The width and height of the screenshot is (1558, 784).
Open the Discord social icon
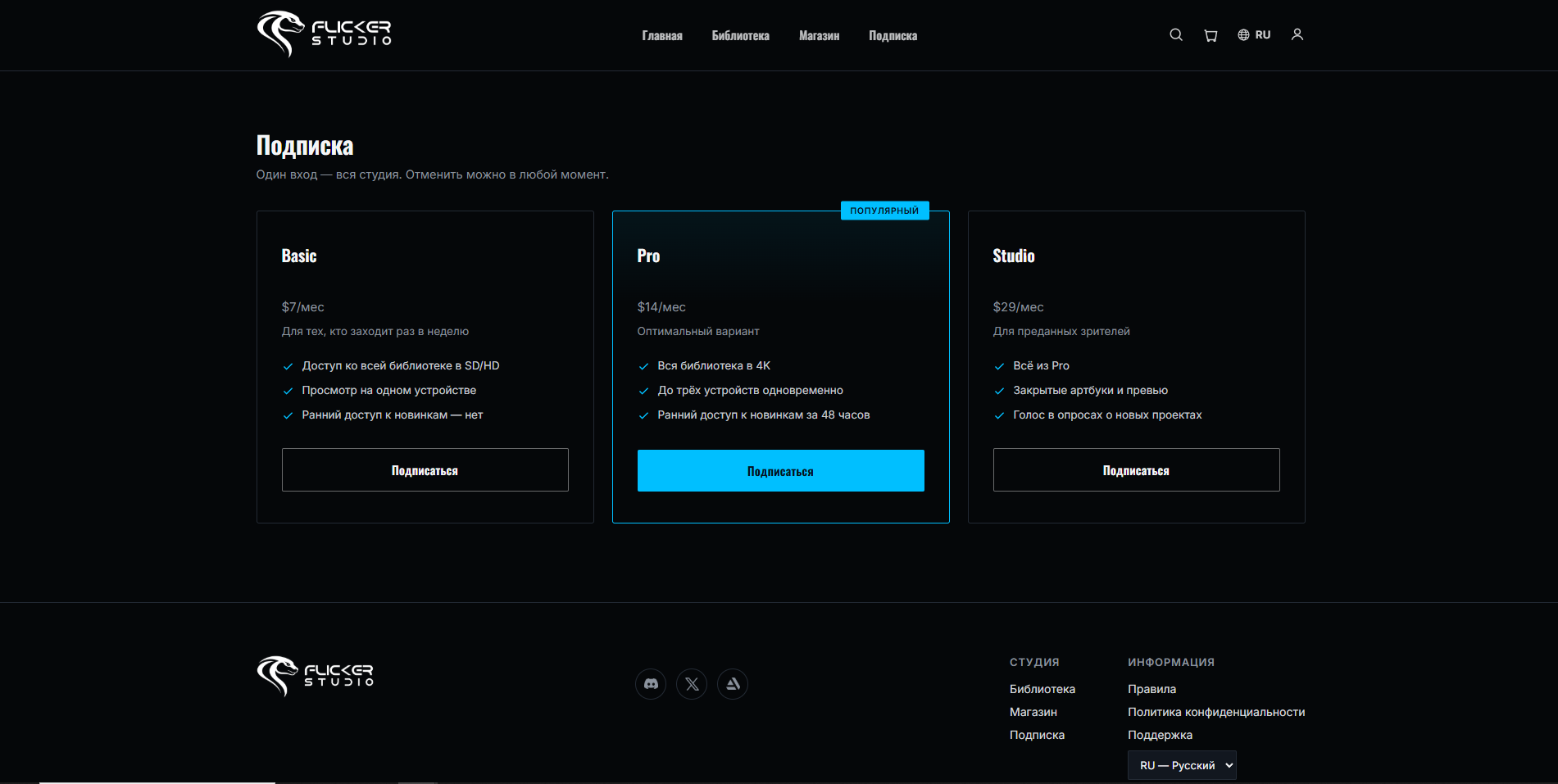point(651,684)
